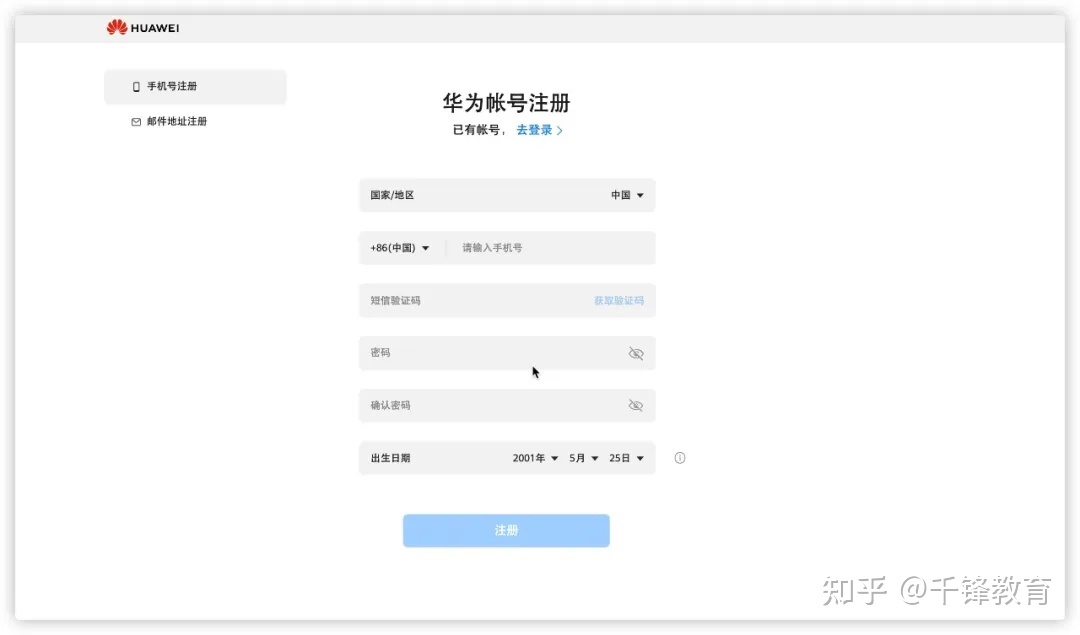Click the blue 注册 button
This screenshot has width=1080, height=635.
506,530
